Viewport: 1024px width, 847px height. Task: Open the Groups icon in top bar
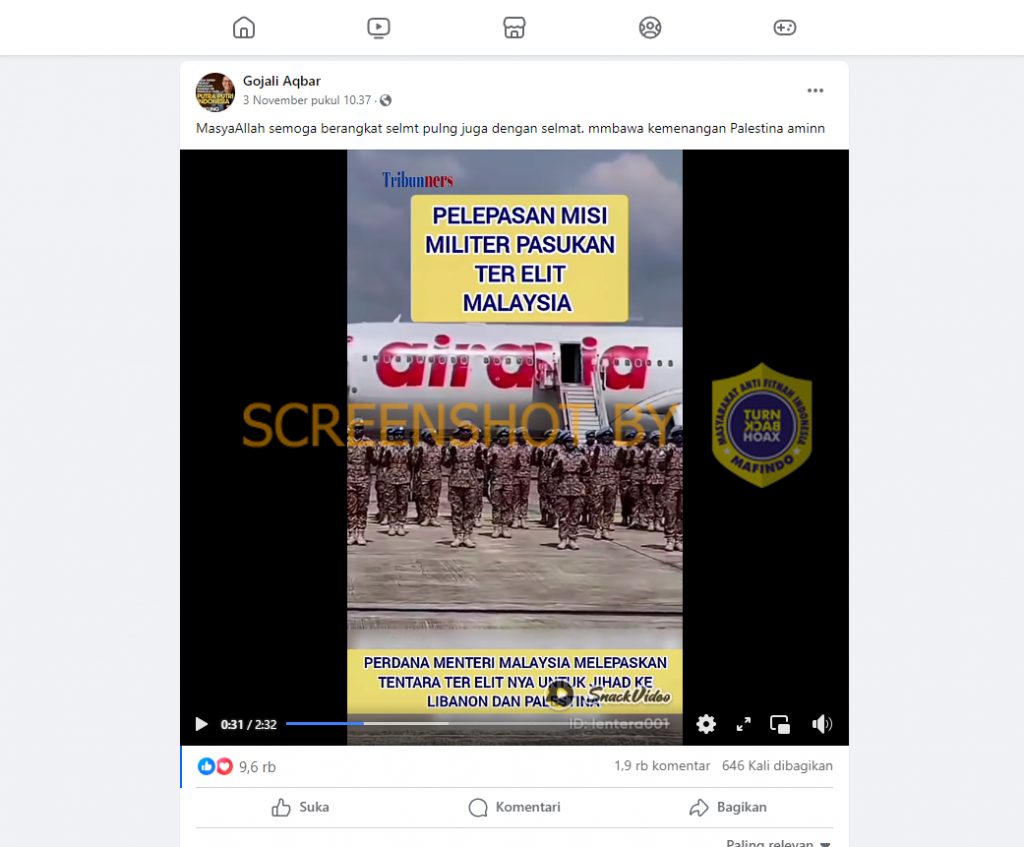coord(650,27)
